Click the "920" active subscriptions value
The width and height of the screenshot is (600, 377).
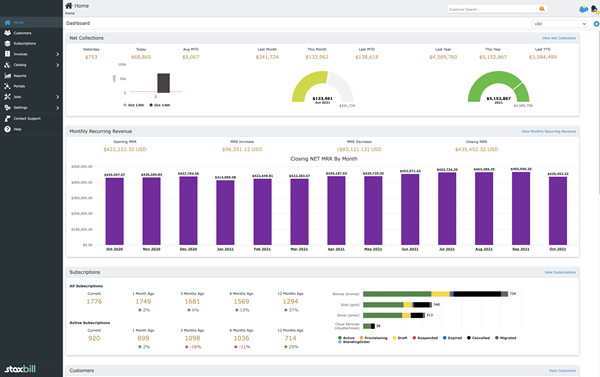(94, 338)
